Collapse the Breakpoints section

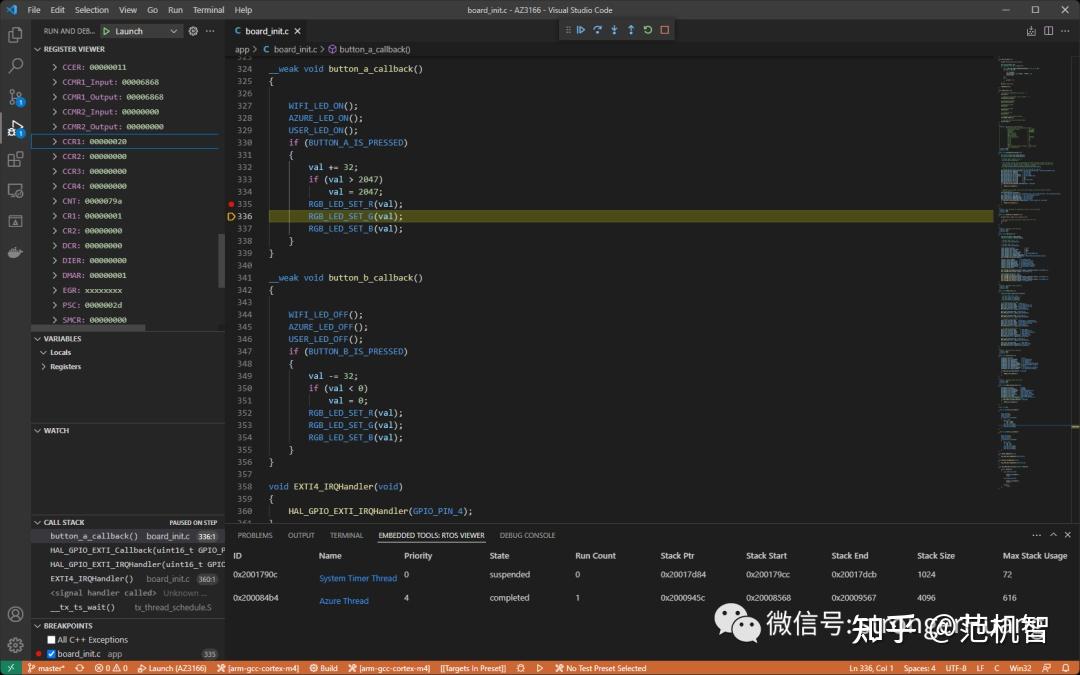click(x=68, y=626)
